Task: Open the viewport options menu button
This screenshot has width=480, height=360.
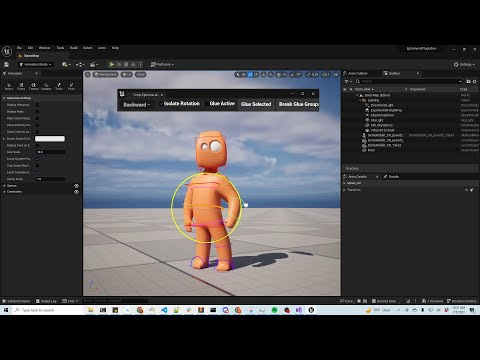Action: (88, 74)
